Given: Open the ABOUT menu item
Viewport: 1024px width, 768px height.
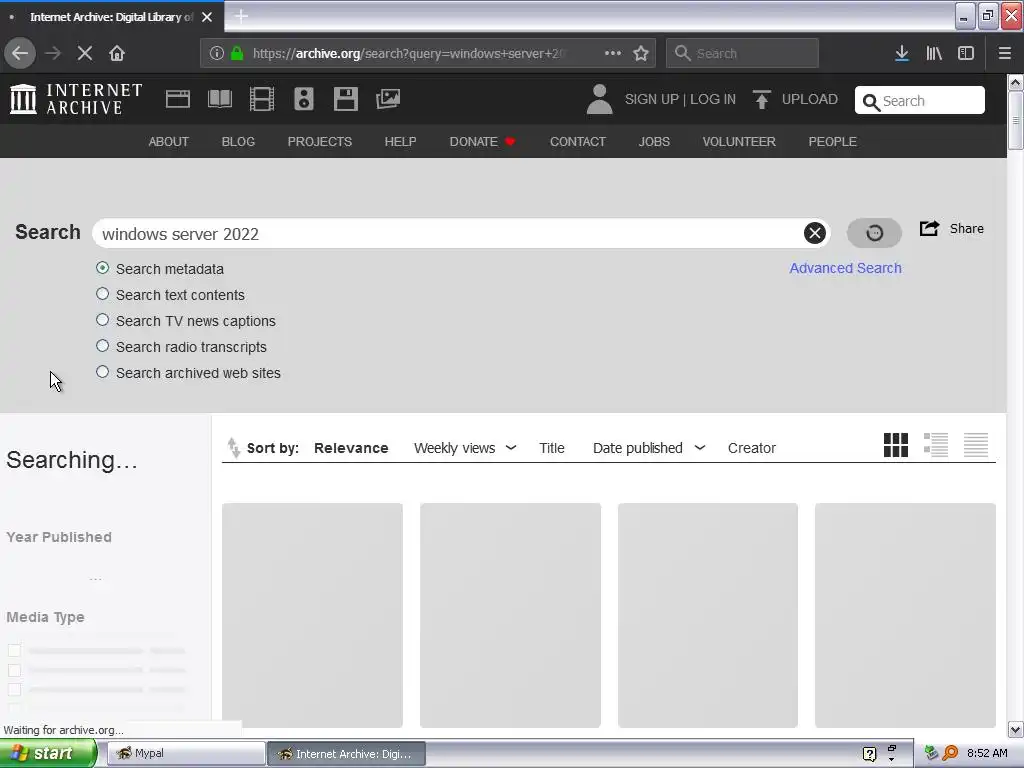Looking at the screenshot, I should [x=168, y=142].
